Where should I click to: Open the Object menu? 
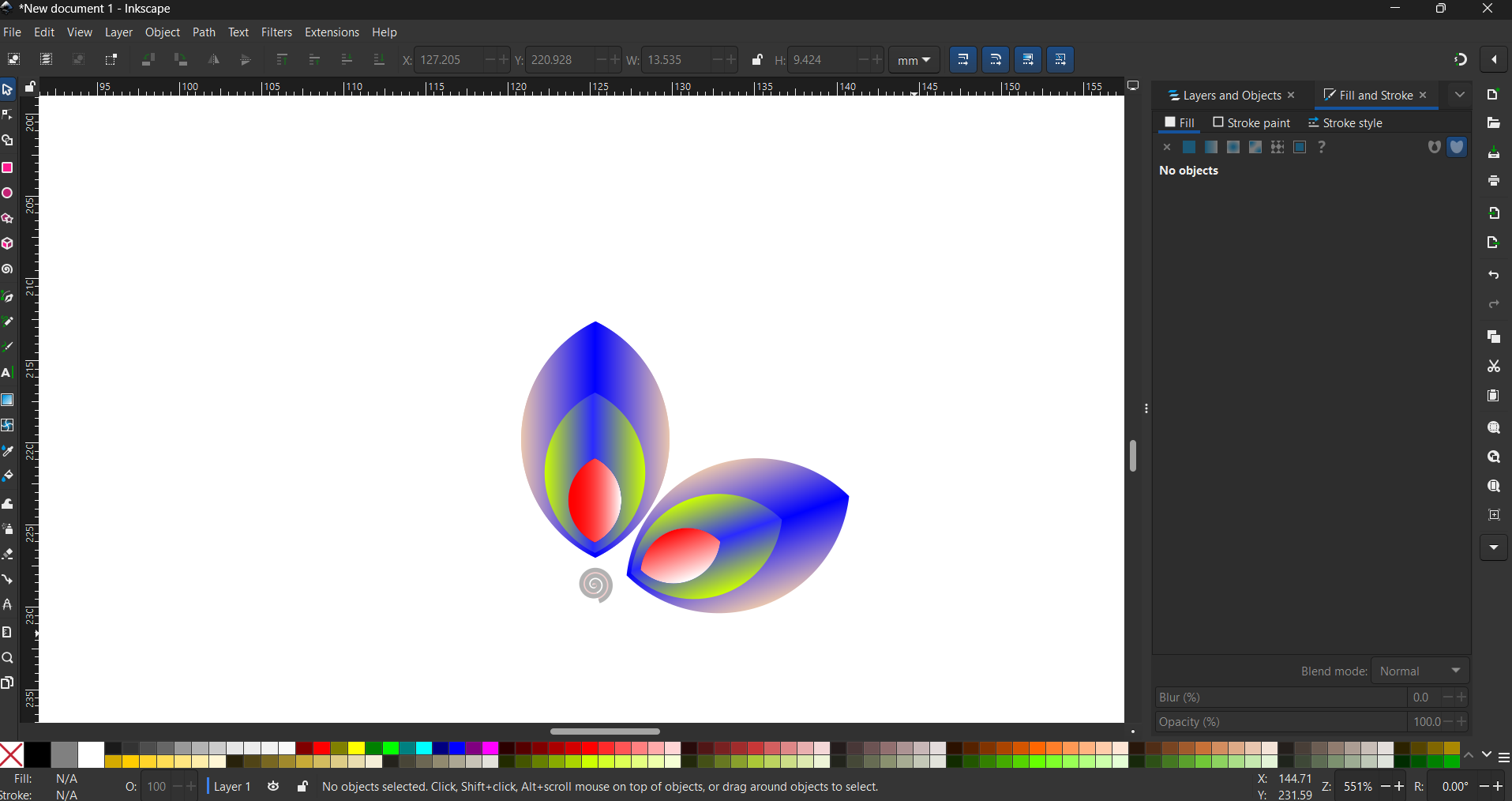pyautogui.click(x=163, y=32)
